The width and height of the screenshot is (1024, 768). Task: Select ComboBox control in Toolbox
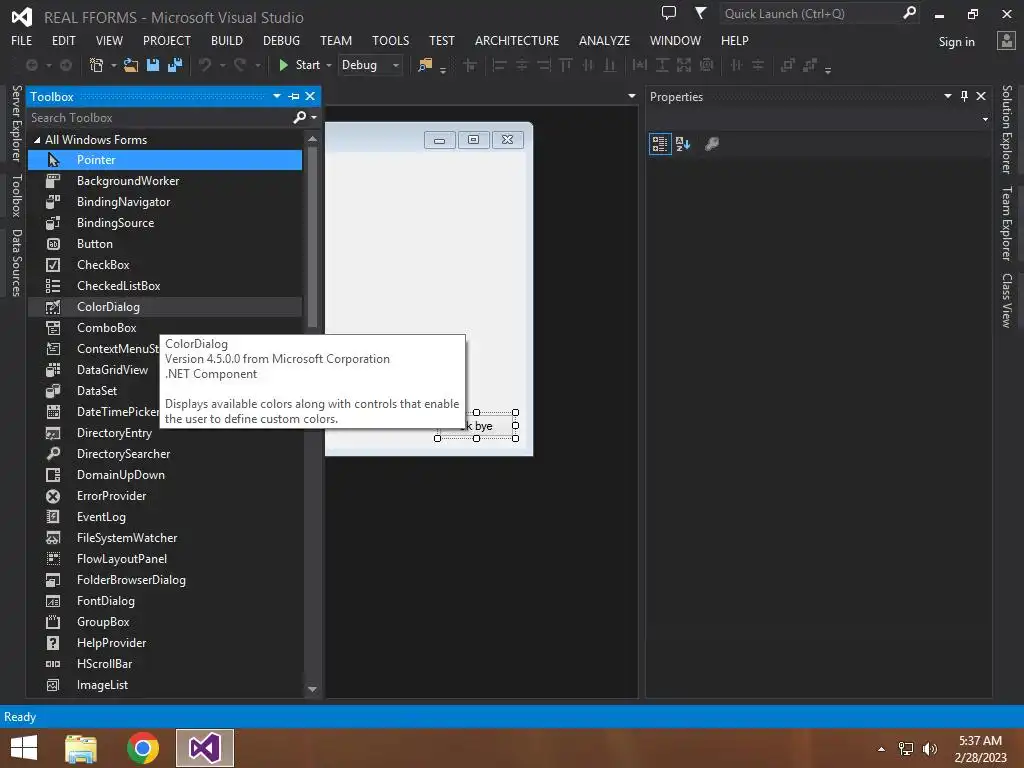(x=165, y=328)
